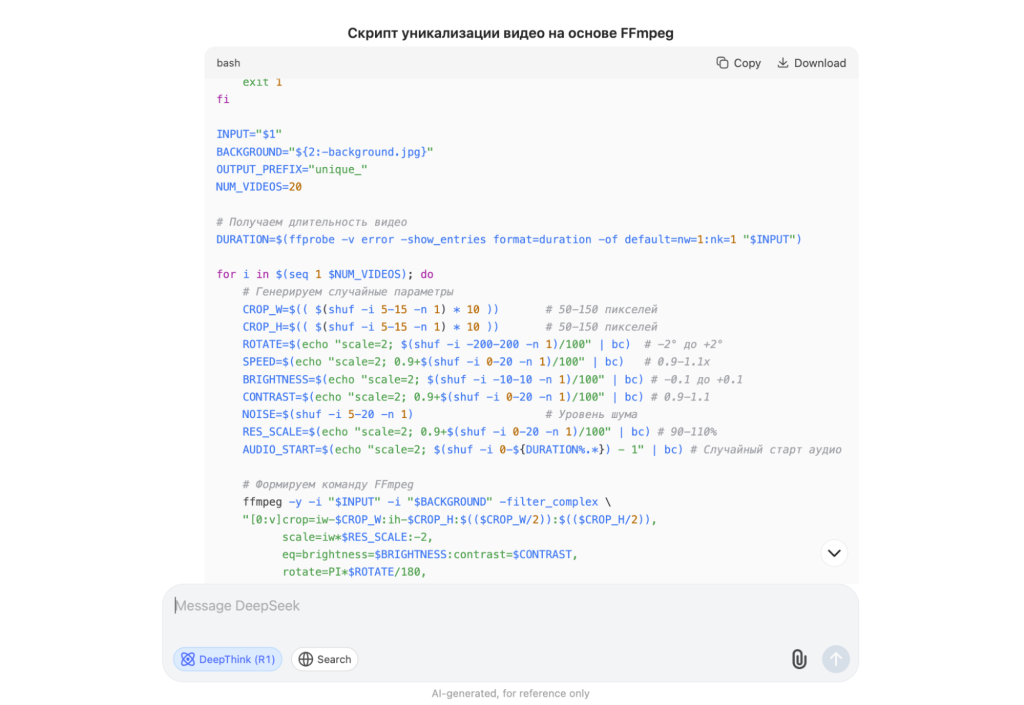Click the NOISE assignment line

[440, 415]
